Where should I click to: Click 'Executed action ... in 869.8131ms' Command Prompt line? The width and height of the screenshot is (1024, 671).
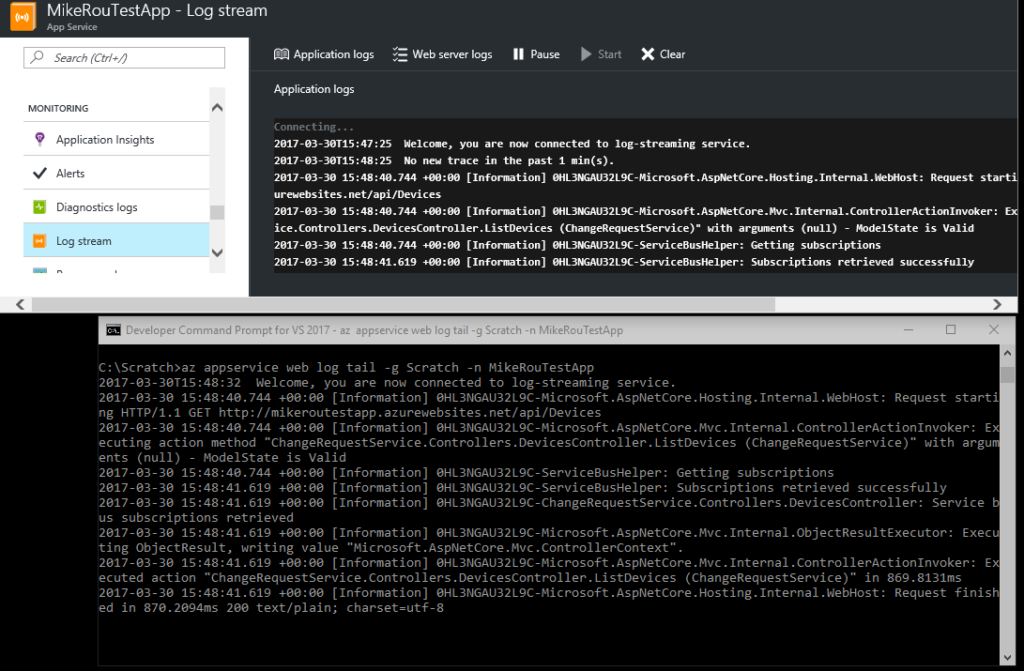[x=549, y=570]
